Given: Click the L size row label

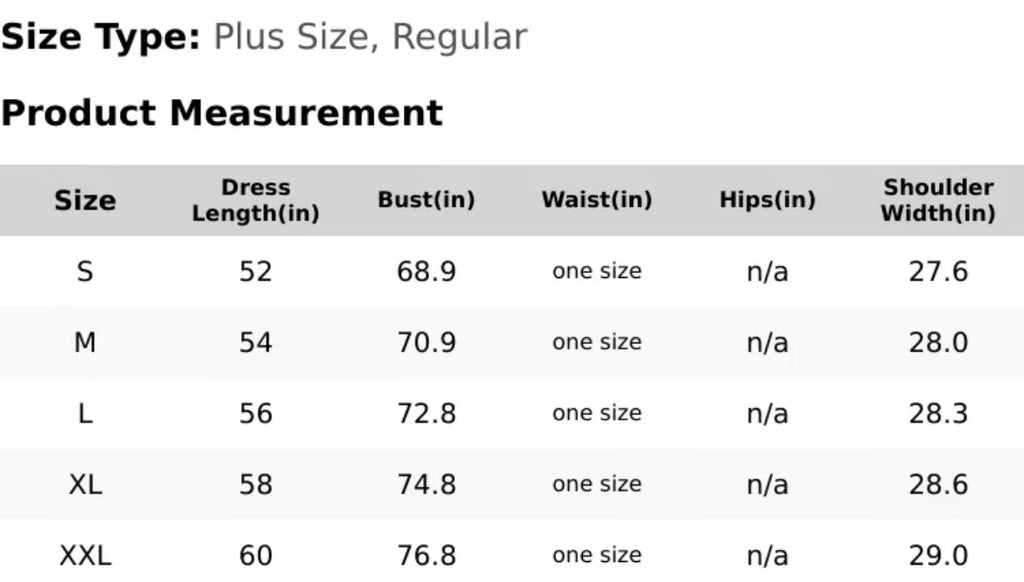Looking at the screenshot, I should point(85,413).
